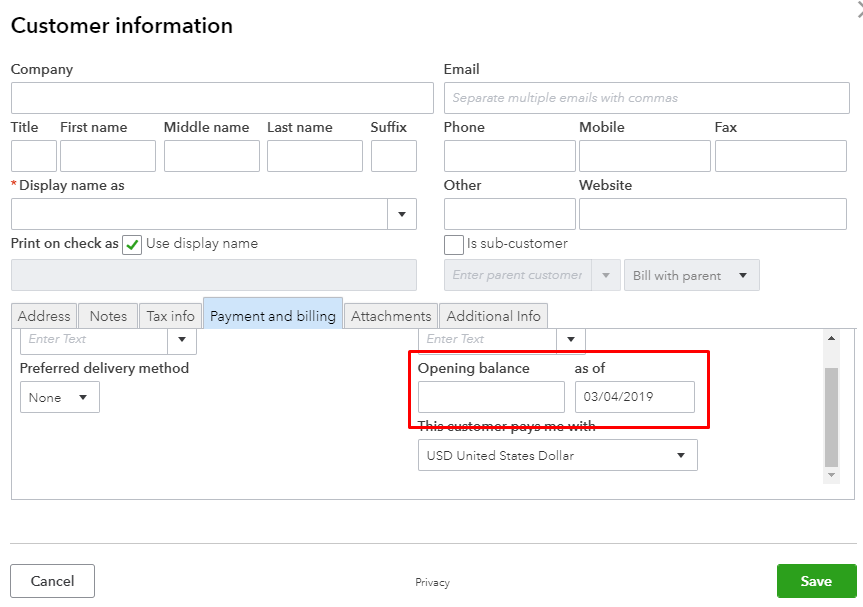
Task: Open the Privacy link
Action: [432, 582]
